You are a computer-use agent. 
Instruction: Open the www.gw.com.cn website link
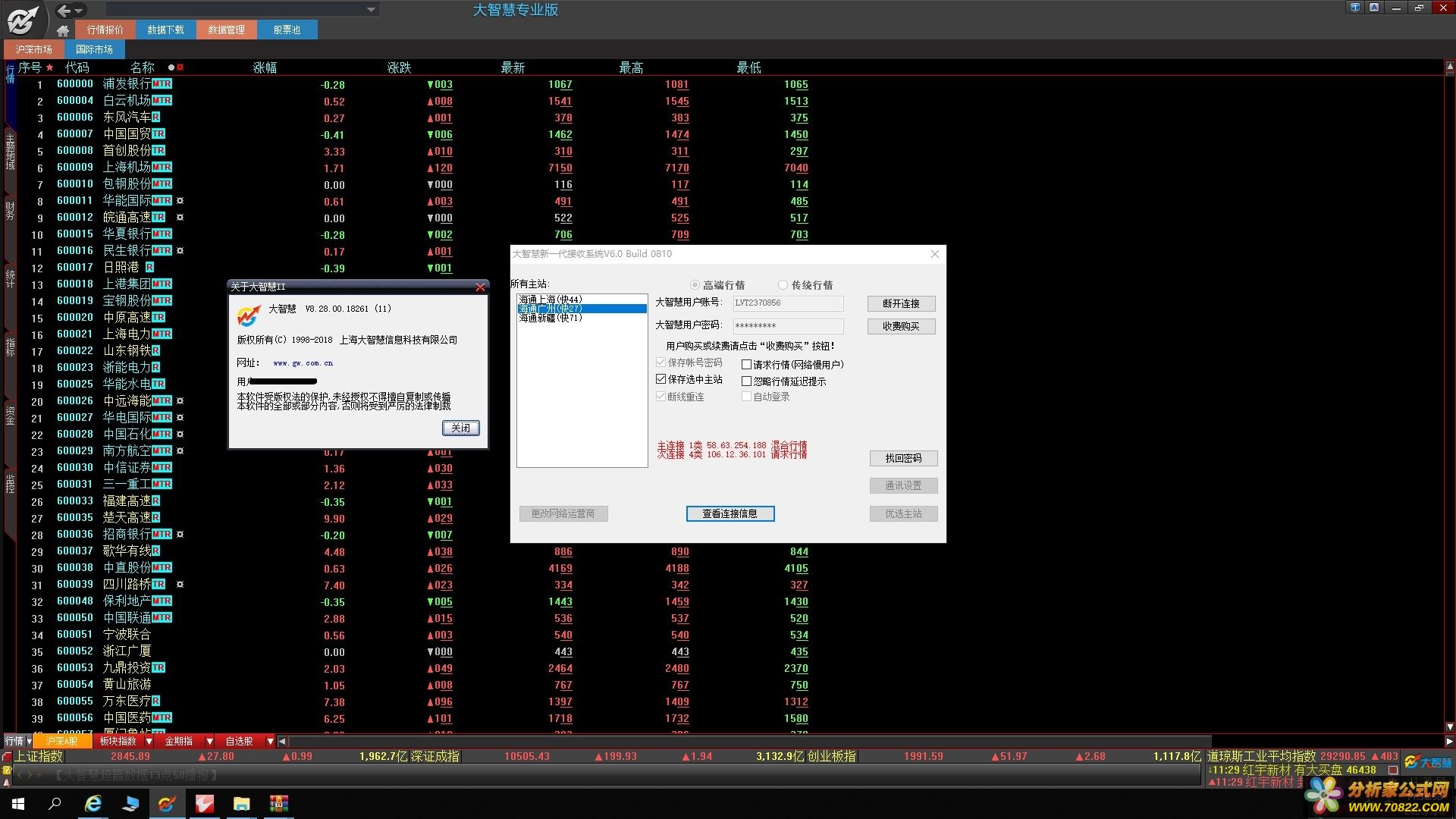coord(303,363)
